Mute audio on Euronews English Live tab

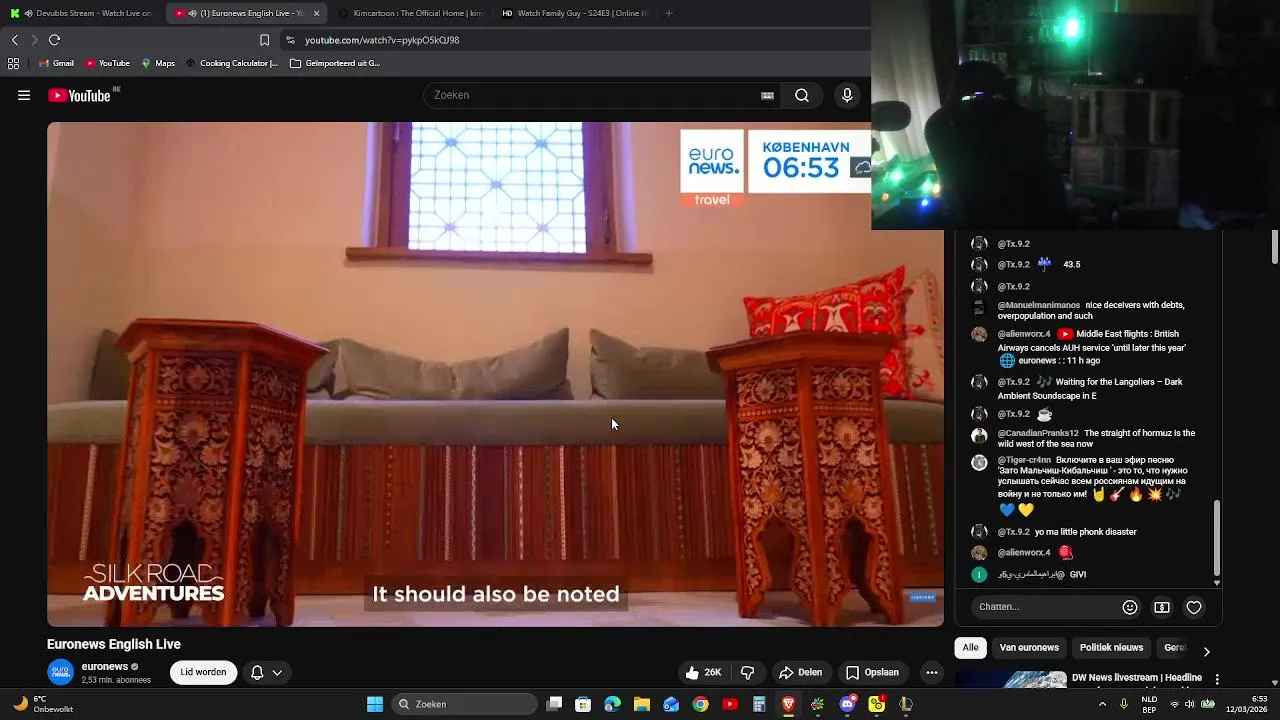[x=192, y=13]
